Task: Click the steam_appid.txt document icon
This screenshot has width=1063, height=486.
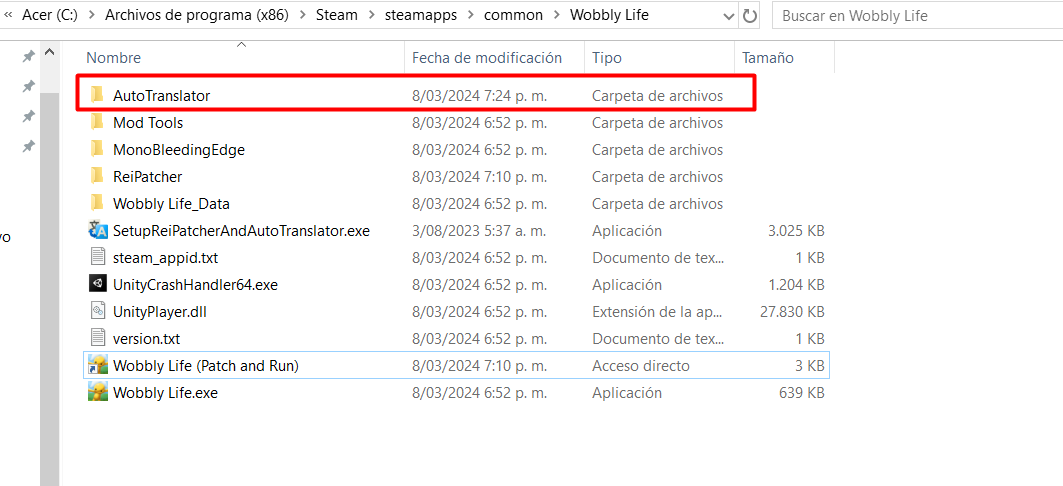Action: pos(98,258)
